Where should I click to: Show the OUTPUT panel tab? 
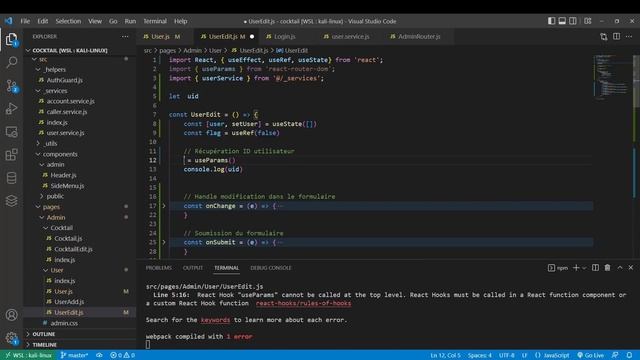point(193,268)
